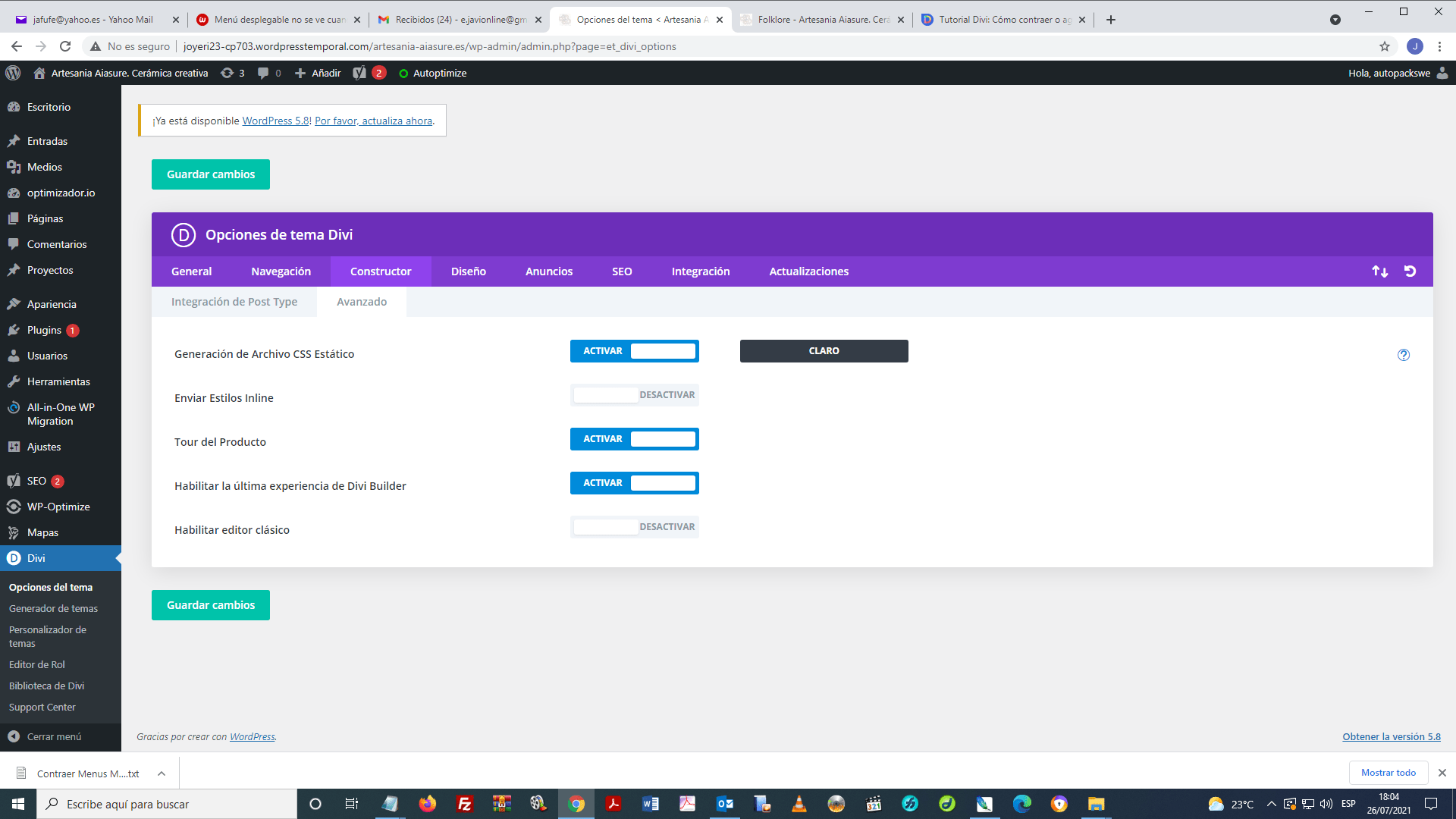Open Generador de temas submenu item
The image size is (1456, 819).
click(53, 608)
